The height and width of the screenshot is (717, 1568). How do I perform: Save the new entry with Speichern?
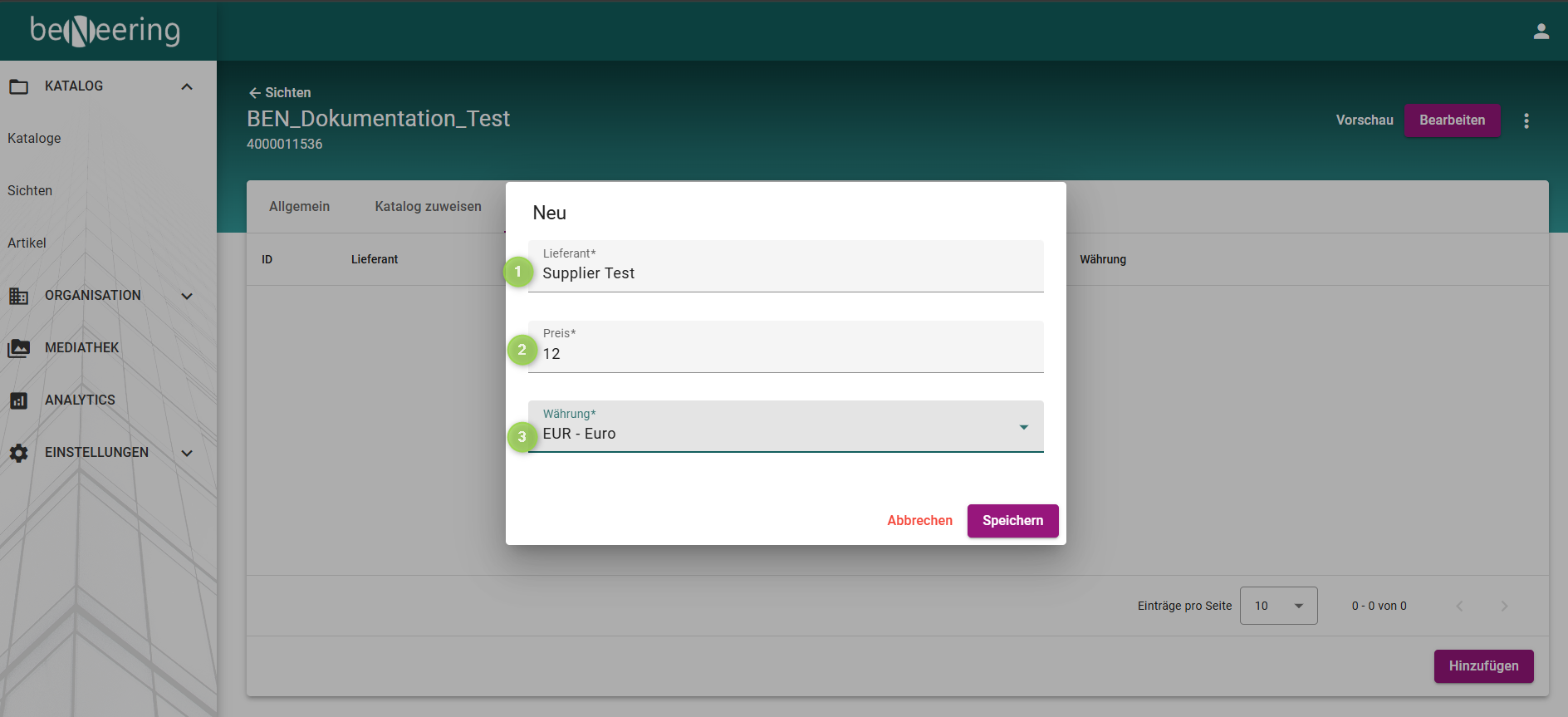1012,521
